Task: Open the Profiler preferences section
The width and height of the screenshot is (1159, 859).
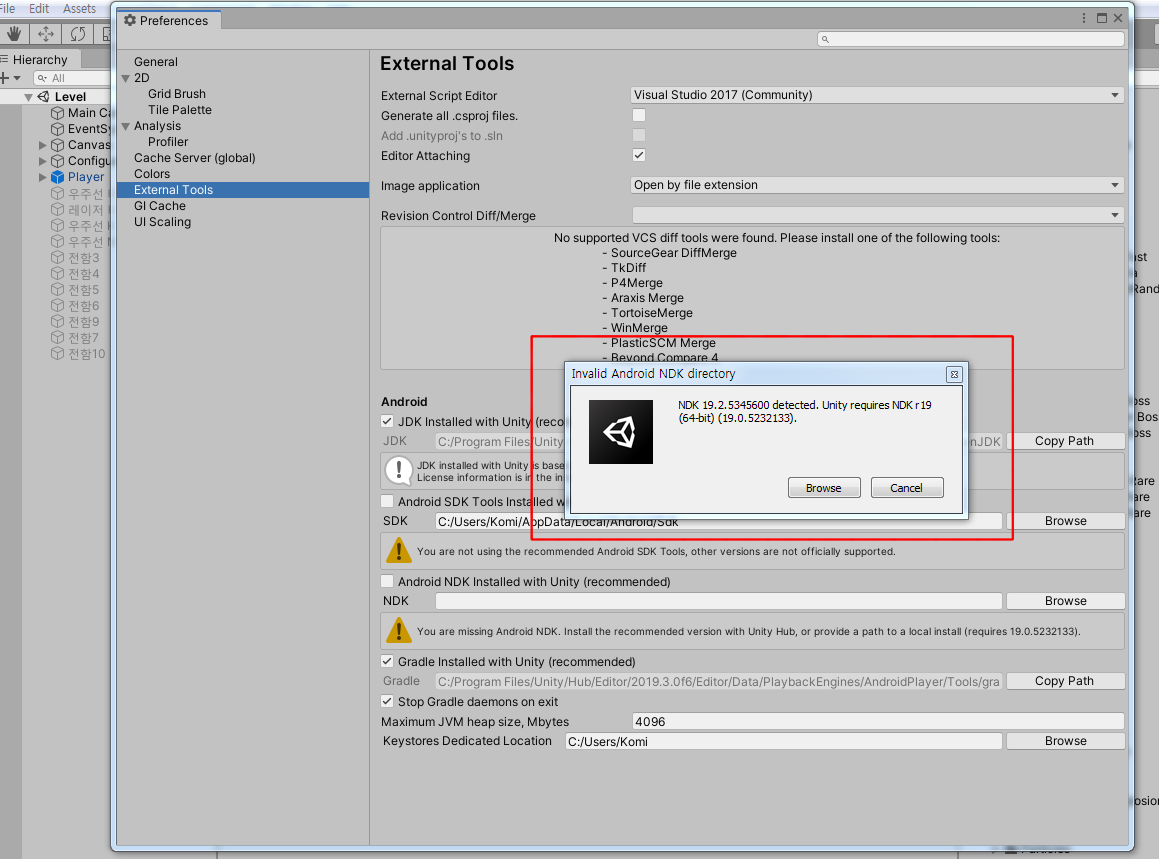Action: tap(168, 142)
